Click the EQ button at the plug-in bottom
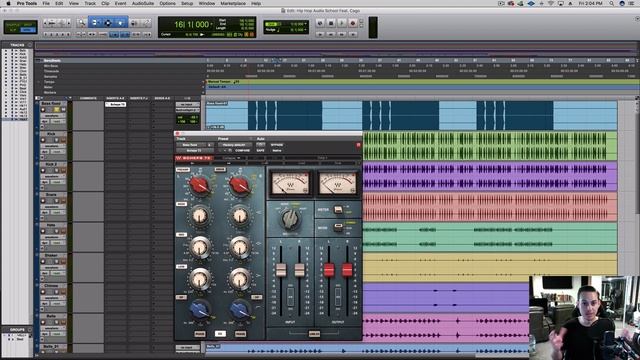 pos(220,334)
